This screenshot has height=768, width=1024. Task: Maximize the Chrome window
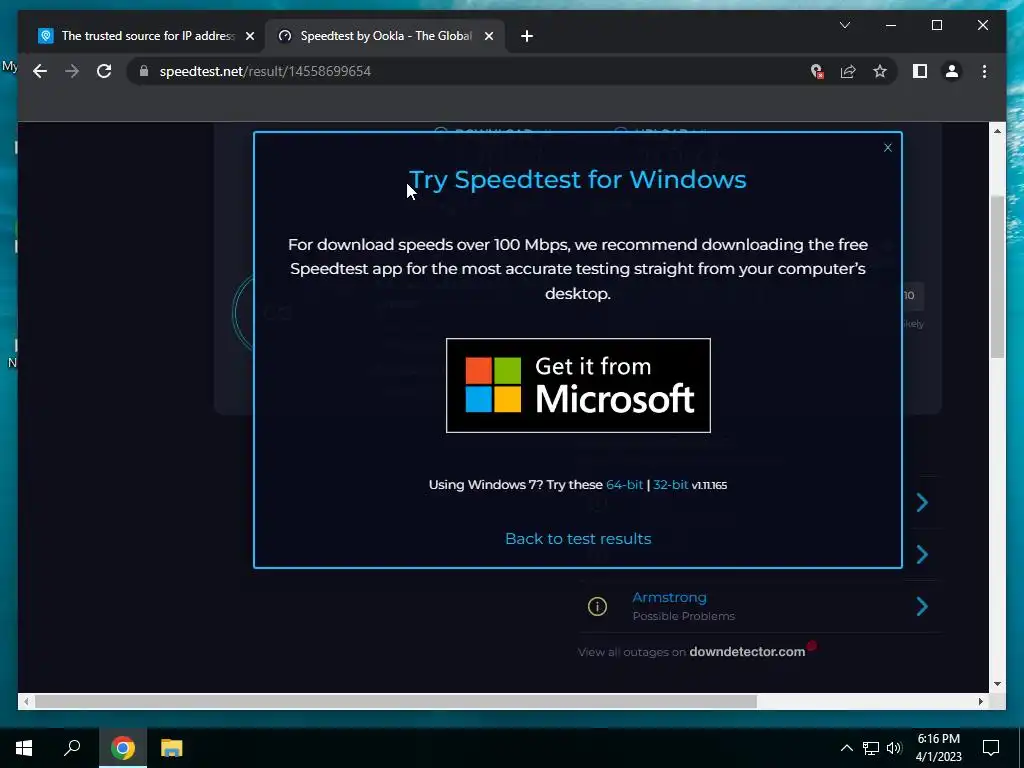pyautogui.click(x=936, y=25)
